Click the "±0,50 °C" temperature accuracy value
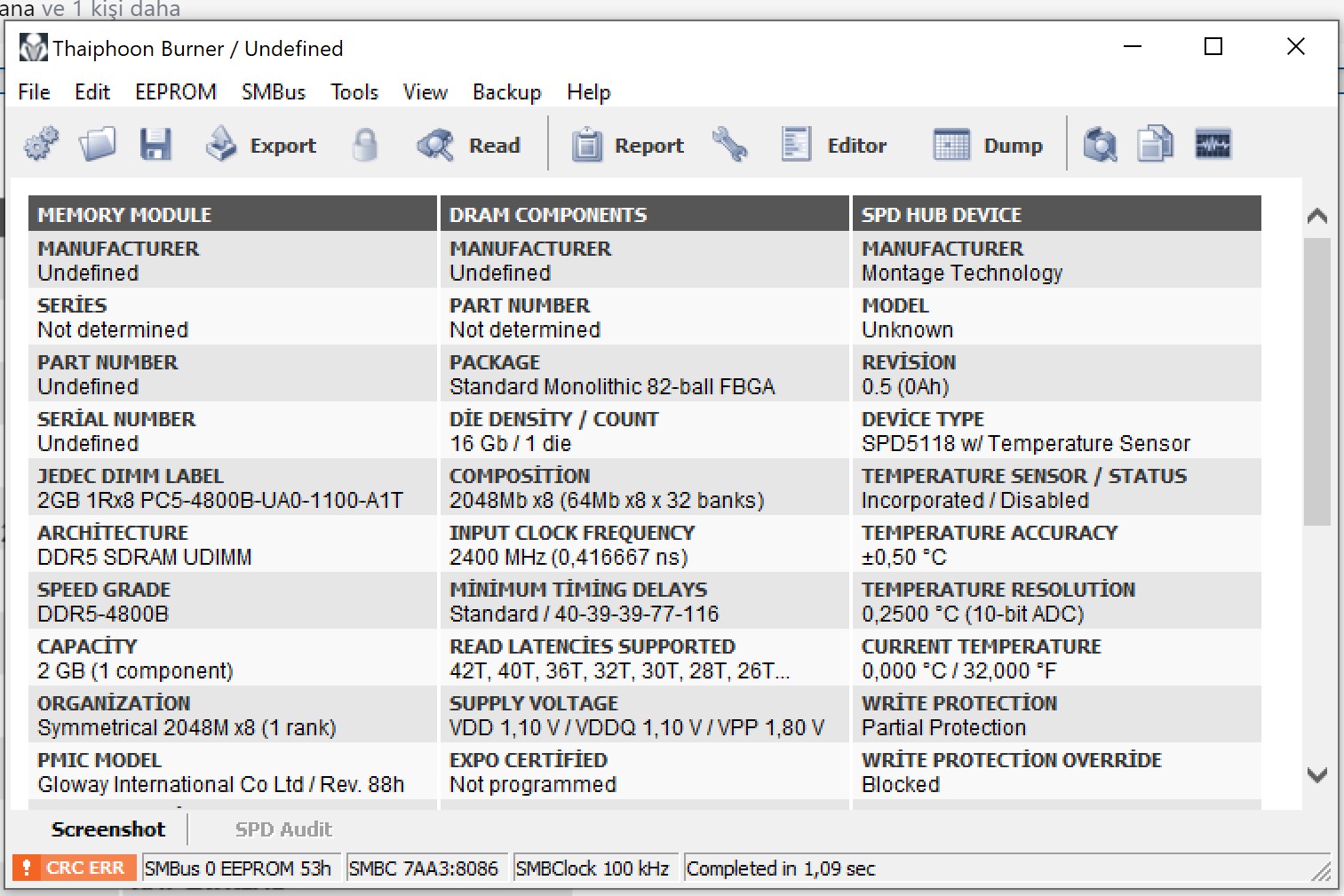The height and width of the screenshot is (896, 1344). (x=904, y=557)
